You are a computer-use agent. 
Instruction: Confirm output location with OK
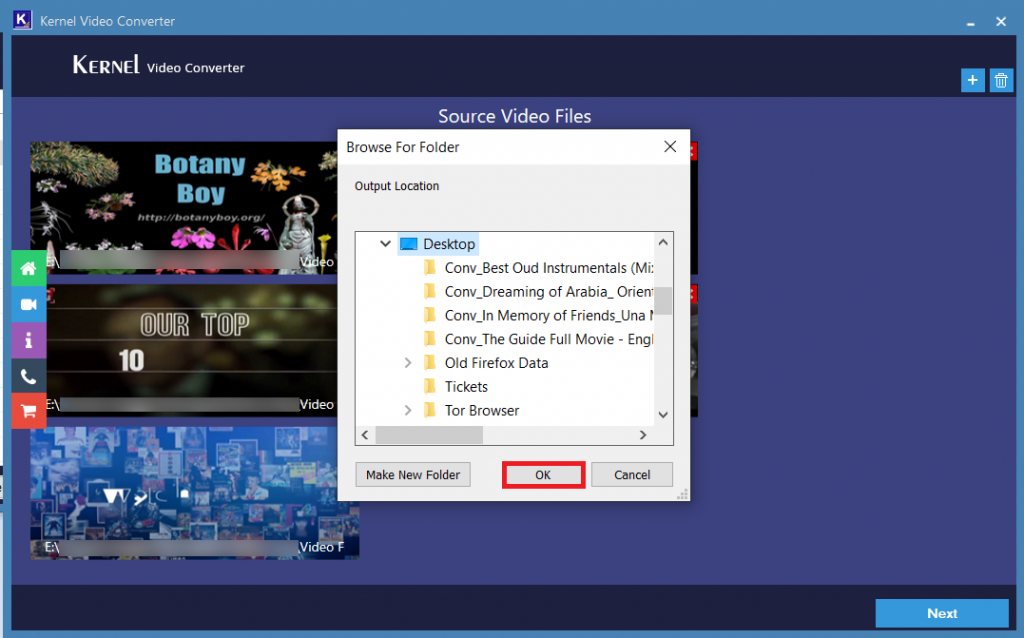pyautogui.click(x=543, y=474)
